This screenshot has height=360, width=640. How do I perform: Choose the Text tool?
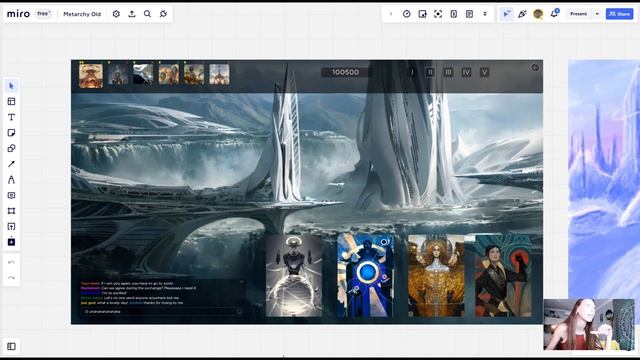click(x=11, y=117)
